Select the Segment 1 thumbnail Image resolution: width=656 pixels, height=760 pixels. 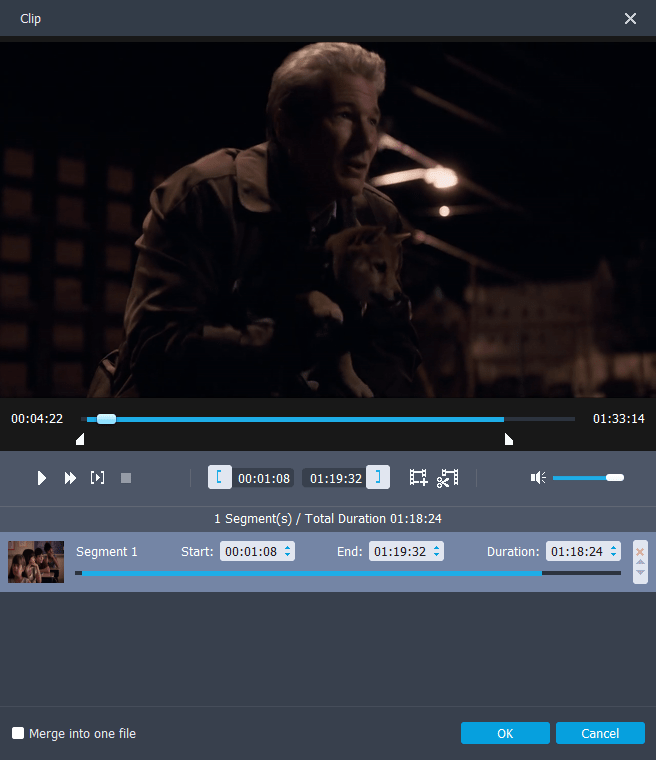(36, 562)
